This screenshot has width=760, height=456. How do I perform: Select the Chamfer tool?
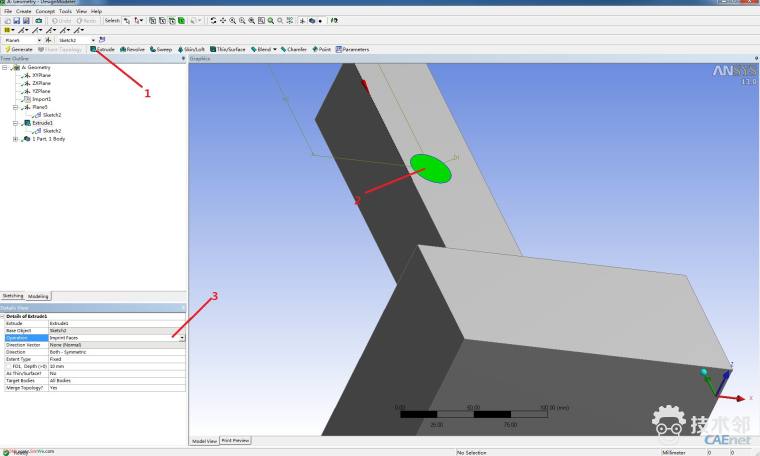coord(294,49)
